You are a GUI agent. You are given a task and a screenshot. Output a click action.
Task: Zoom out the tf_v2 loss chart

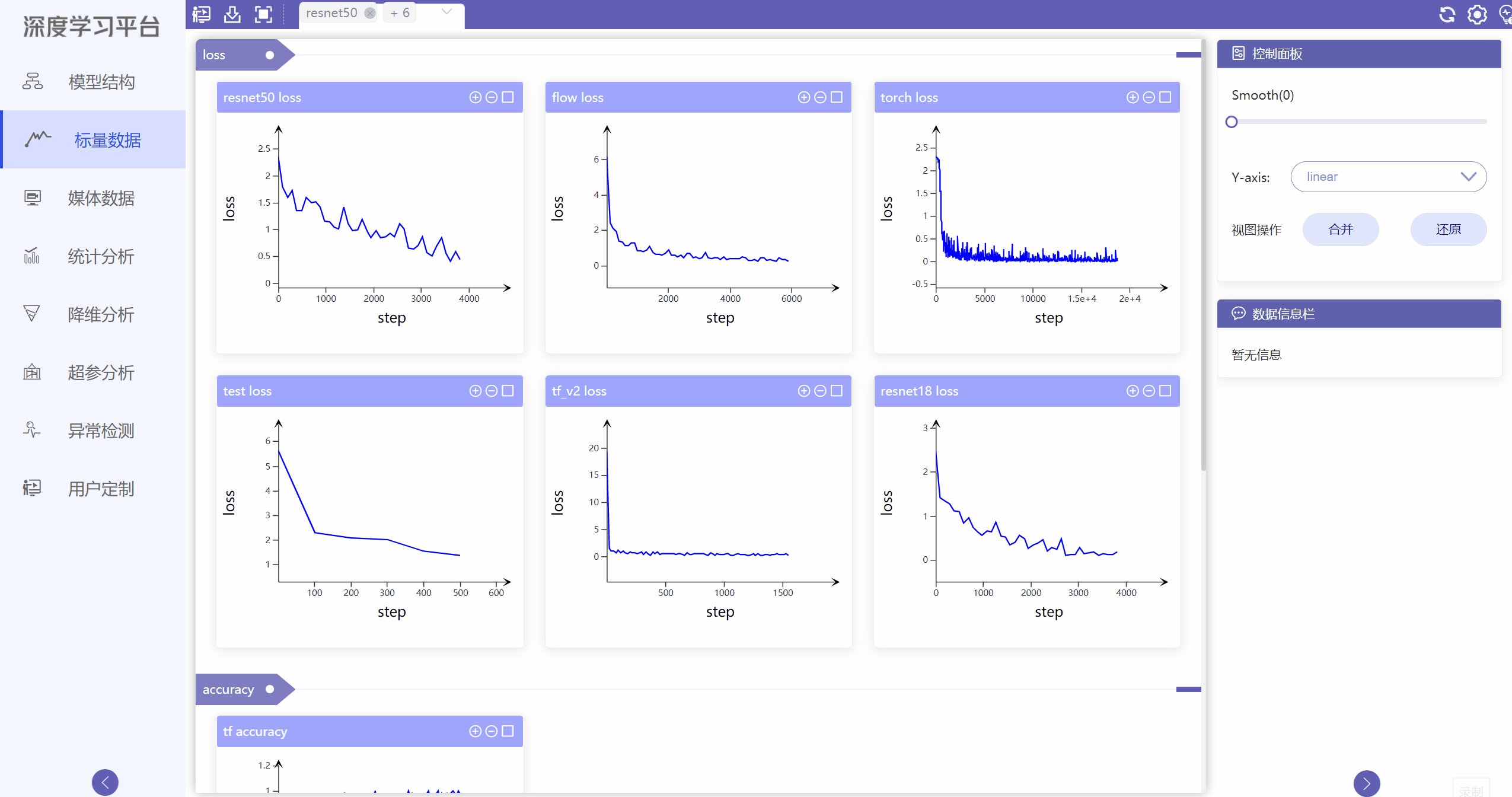(820, 391)
